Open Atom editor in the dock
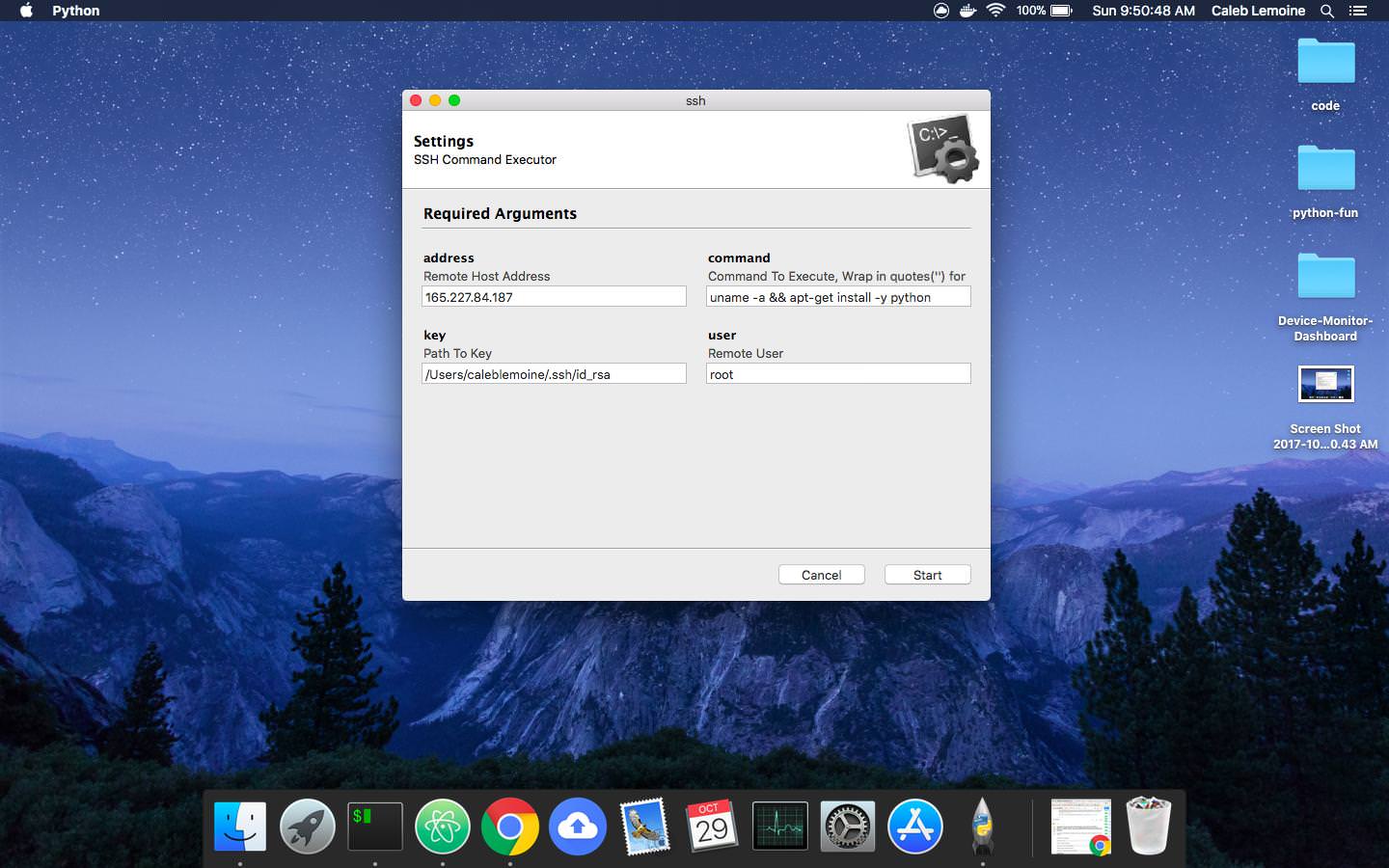The height and width of the screenshot is (868, 1389). 443,827
